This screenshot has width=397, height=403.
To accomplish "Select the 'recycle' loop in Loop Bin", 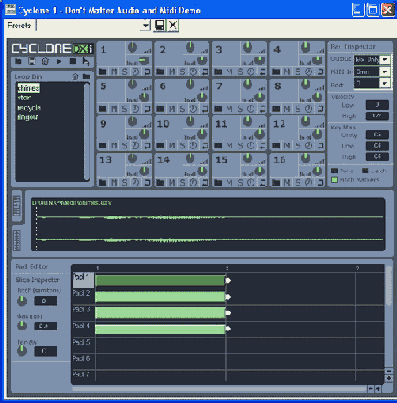I will click(29, 108).
